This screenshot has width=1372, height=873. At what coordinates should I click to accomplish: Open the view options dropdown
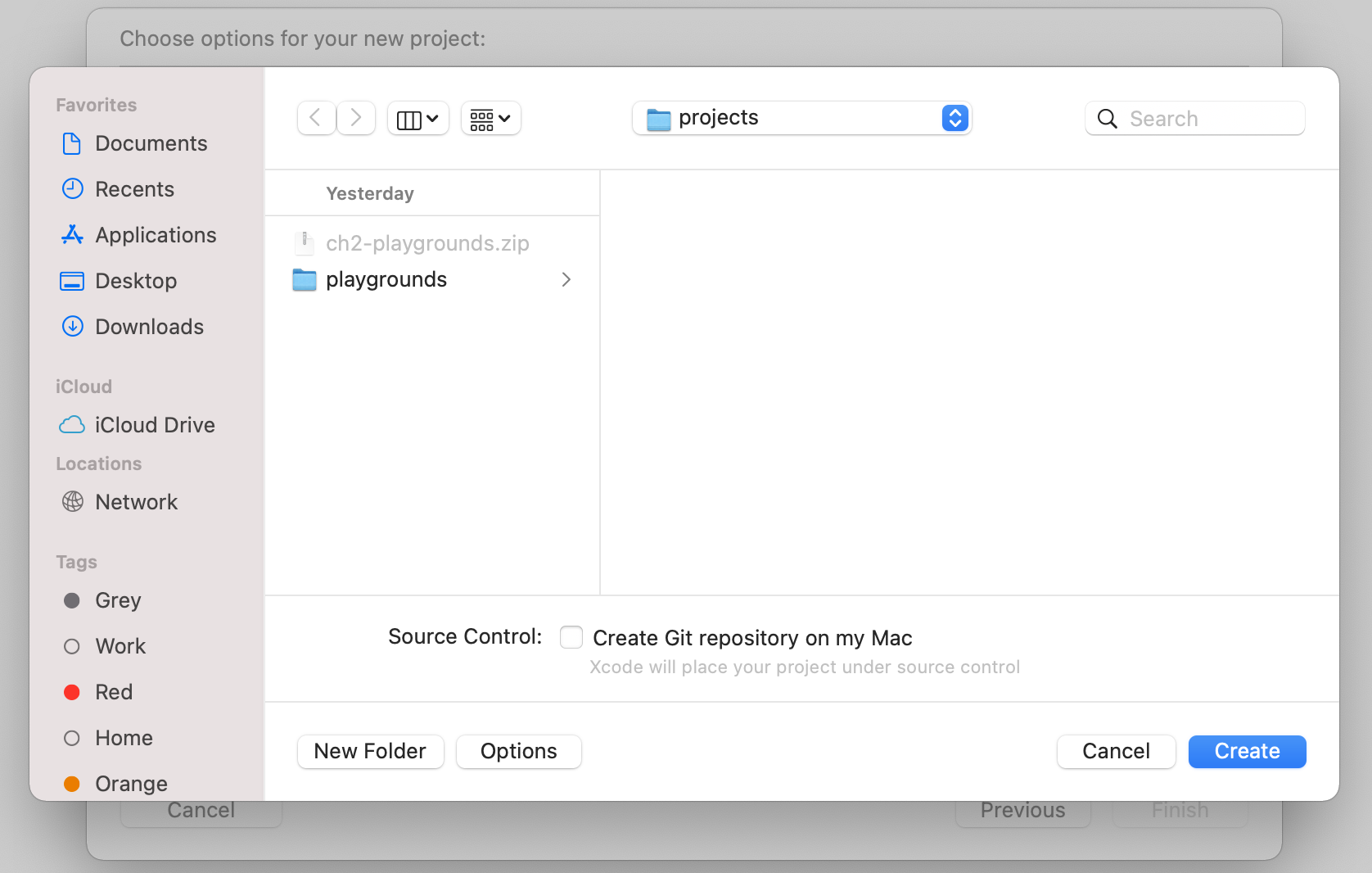pos(490,118)
